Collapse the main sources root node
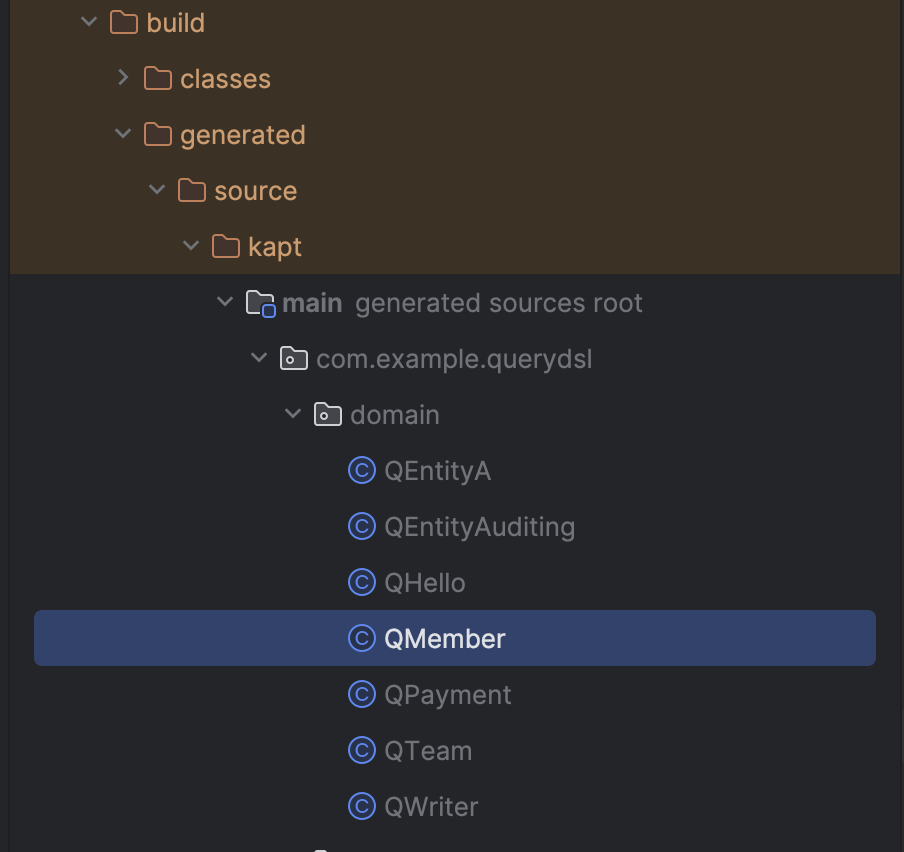Image resolution: width=904 pixels, height=852 pixels. click(225, 302)
